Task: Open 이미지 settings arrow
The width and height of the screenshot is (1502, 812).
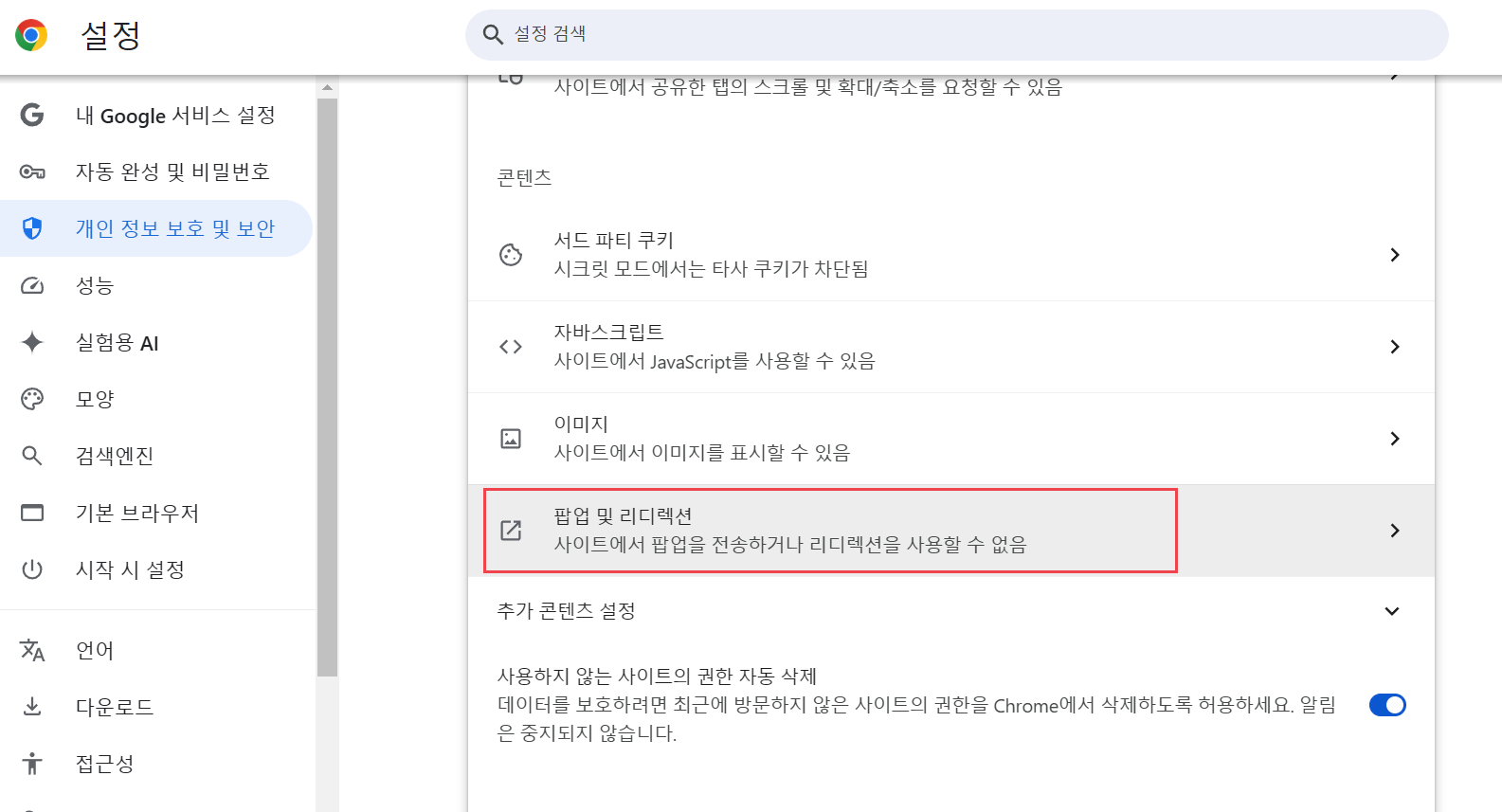Action: pos(1394,439)
